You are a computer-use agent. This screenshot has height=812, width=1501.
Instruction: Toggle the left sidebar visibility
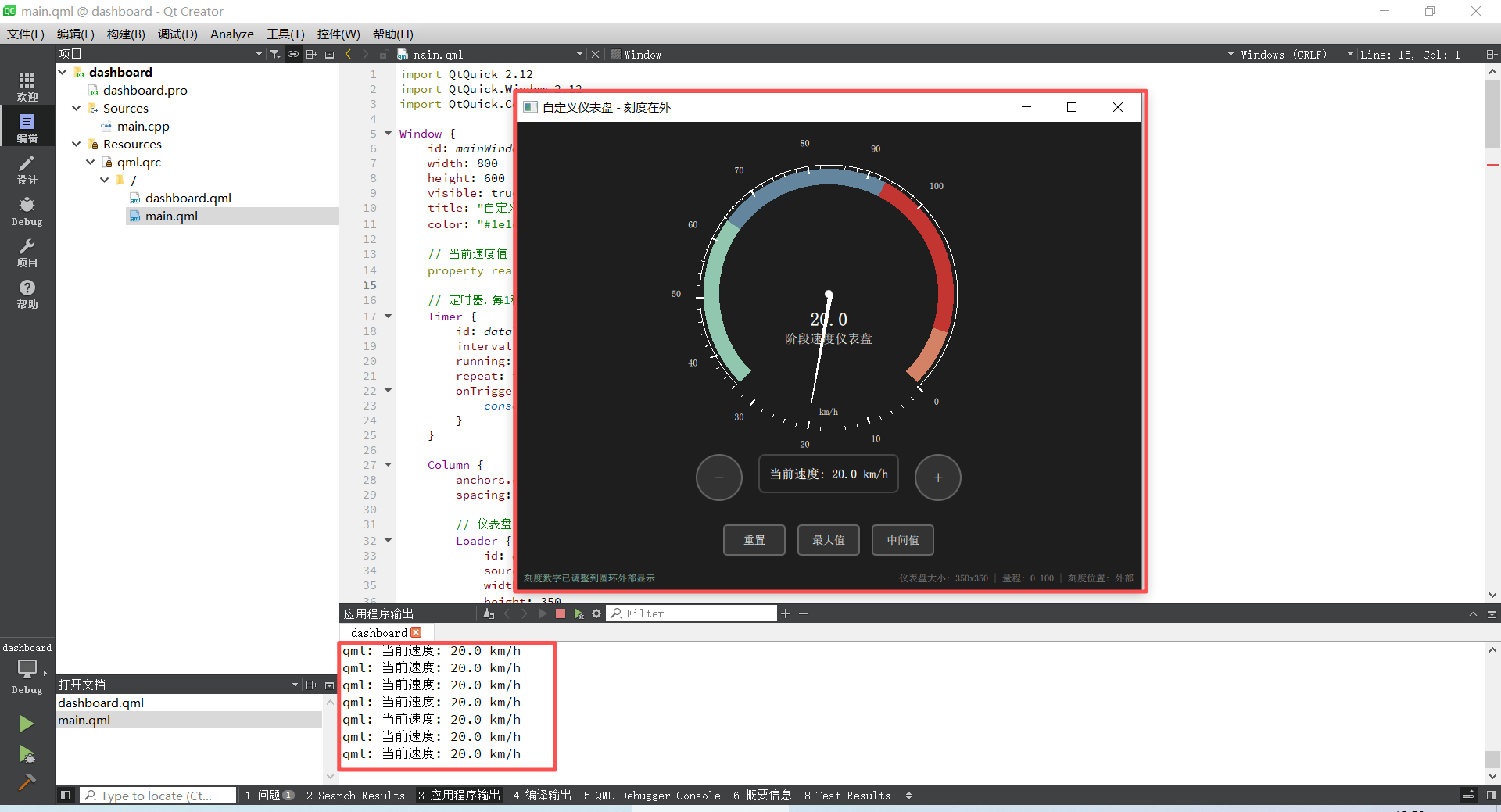click(66, 795)
